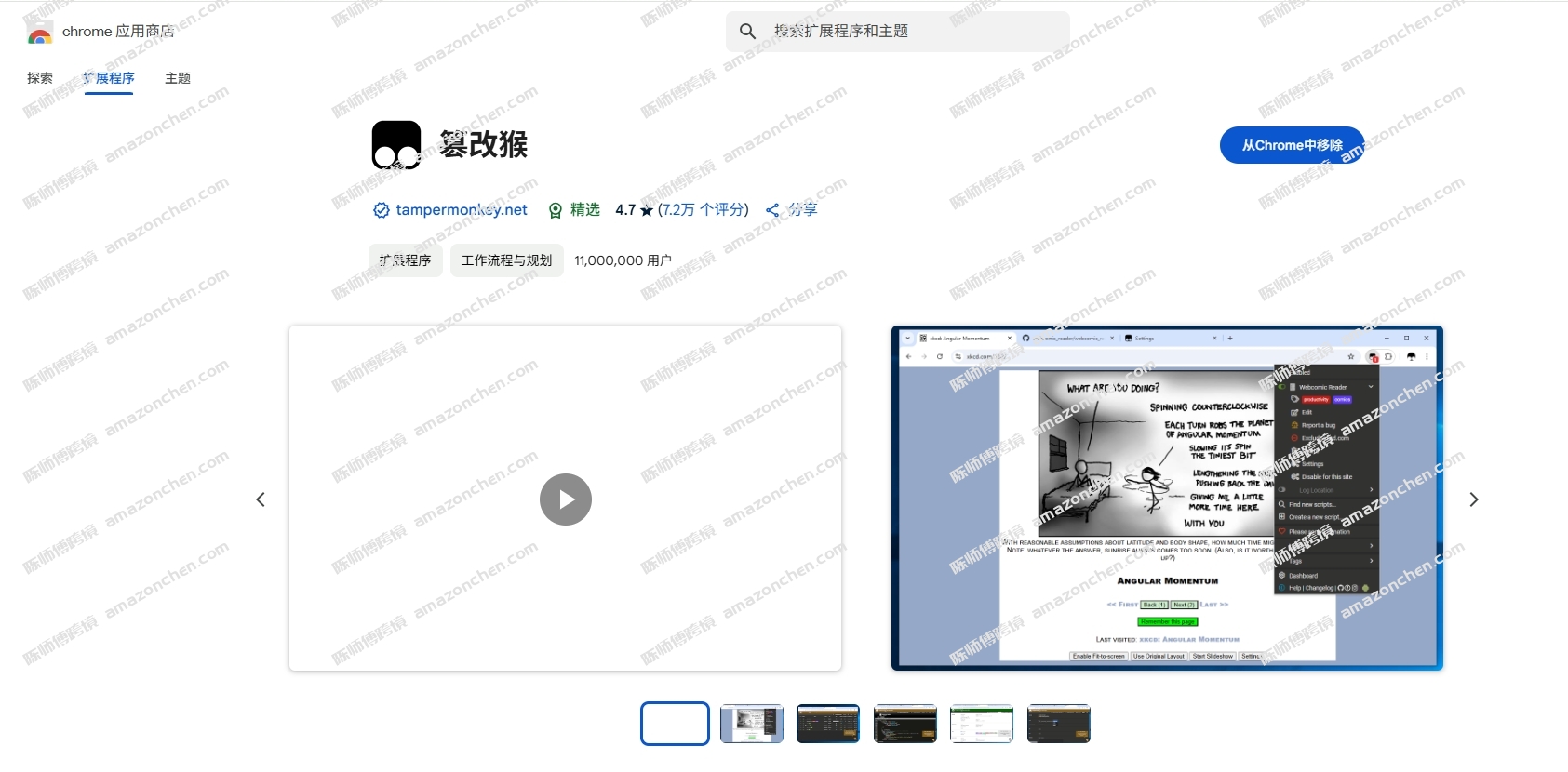This screenshot has width=1568, height=772.
Task: Open the tampermonkey.net publisher link
Action: click(462, 210)
